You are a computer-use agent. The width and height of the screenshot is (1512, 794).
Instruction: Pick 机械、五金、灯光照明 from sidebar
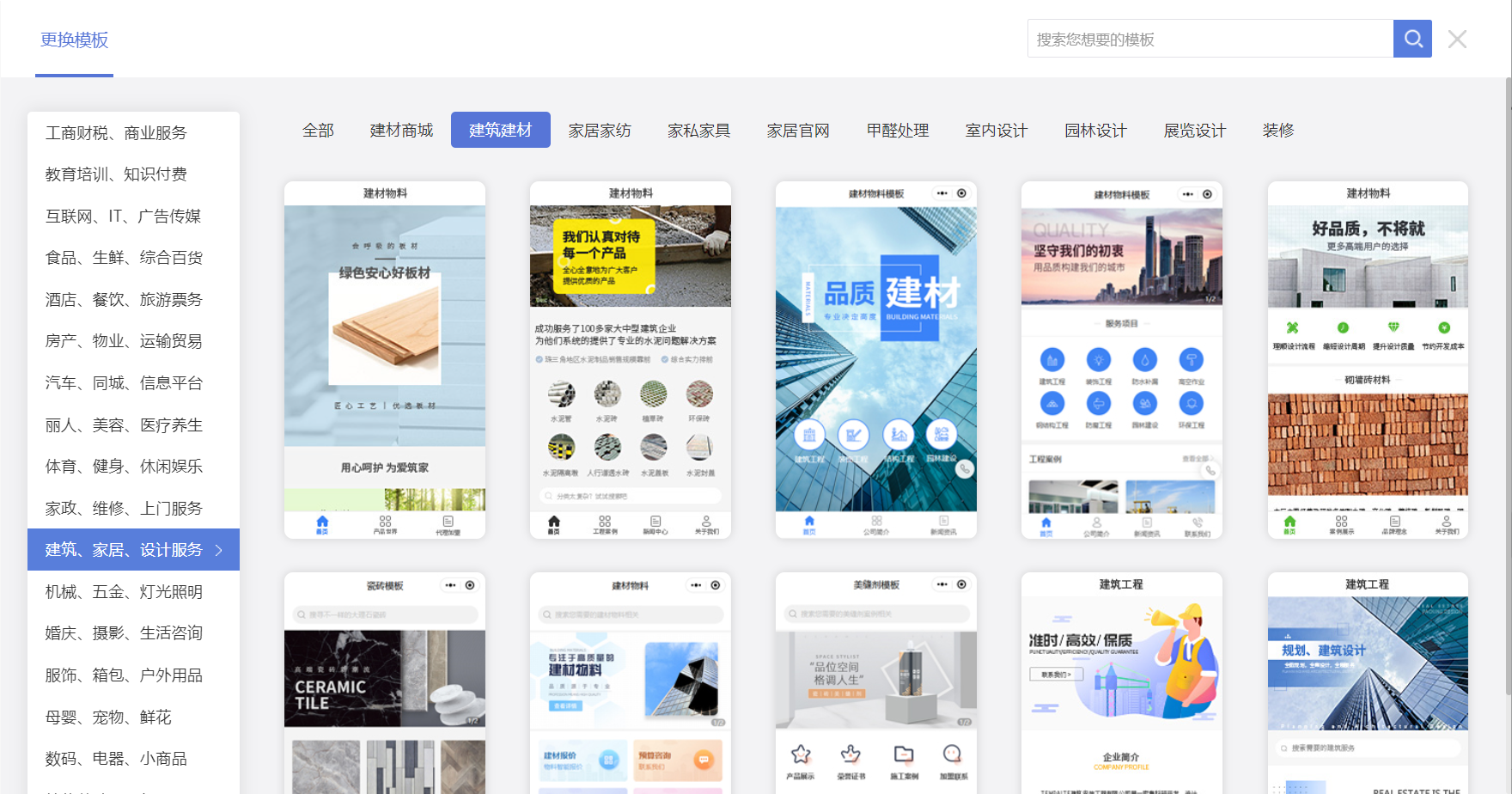[x=124, y=592]
